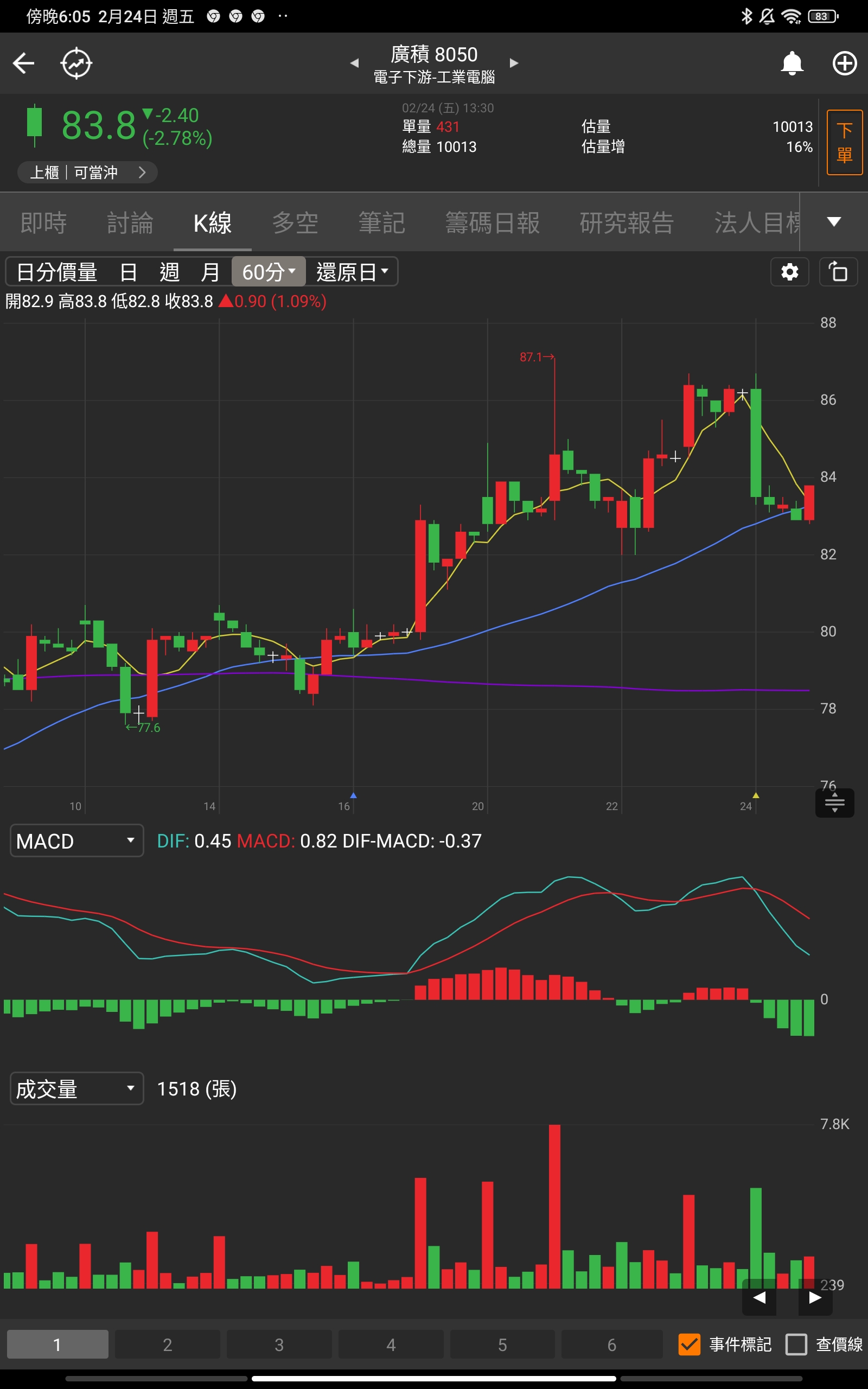The height and width of the screenshot is (1389, 868).
Task: Enable the 查價線 checkbox
Action: (x=796, y=1344)
